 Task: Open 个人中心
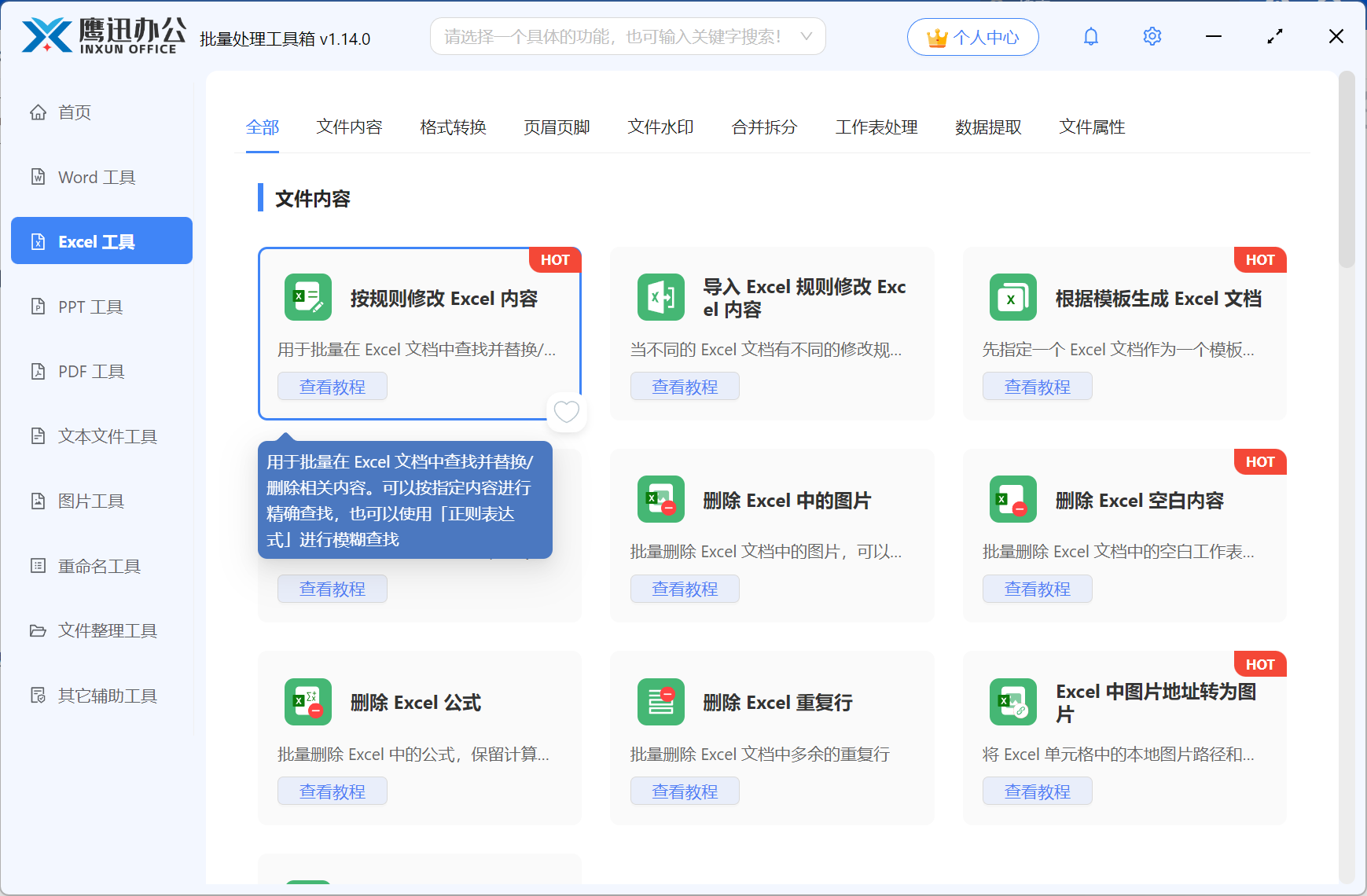[972, 36]
